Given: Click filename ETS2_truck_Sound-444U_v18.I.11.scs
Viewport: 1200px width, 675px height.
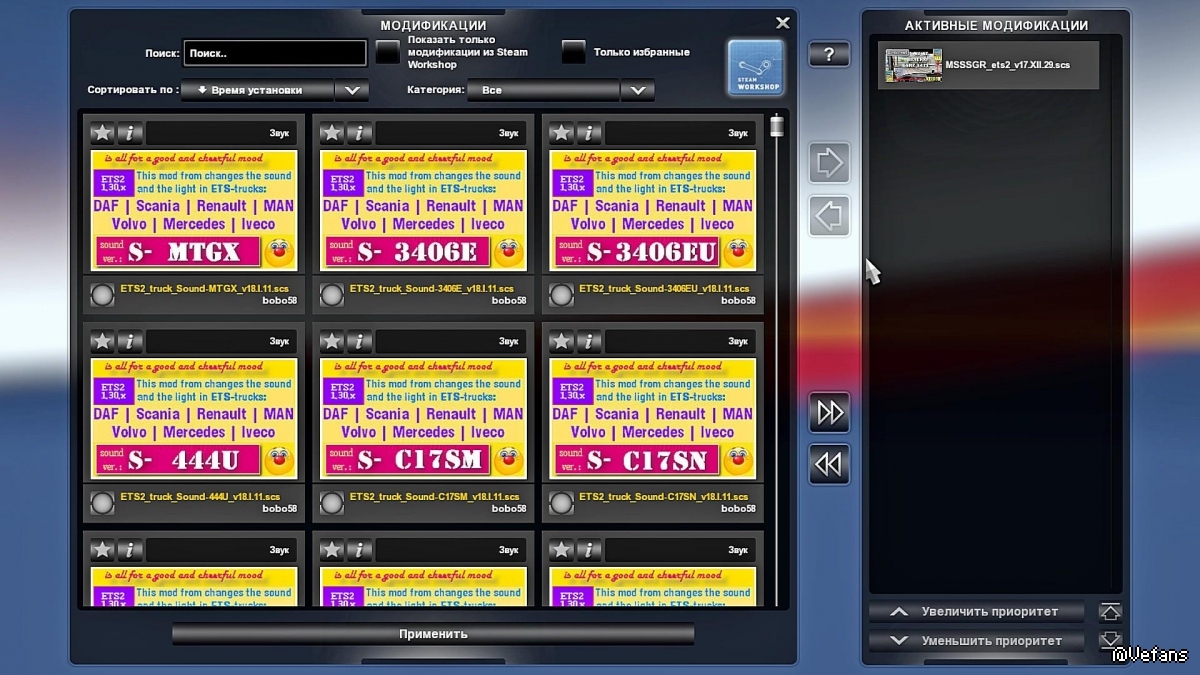Looking at the screenshot, I should tap(200, 496).
